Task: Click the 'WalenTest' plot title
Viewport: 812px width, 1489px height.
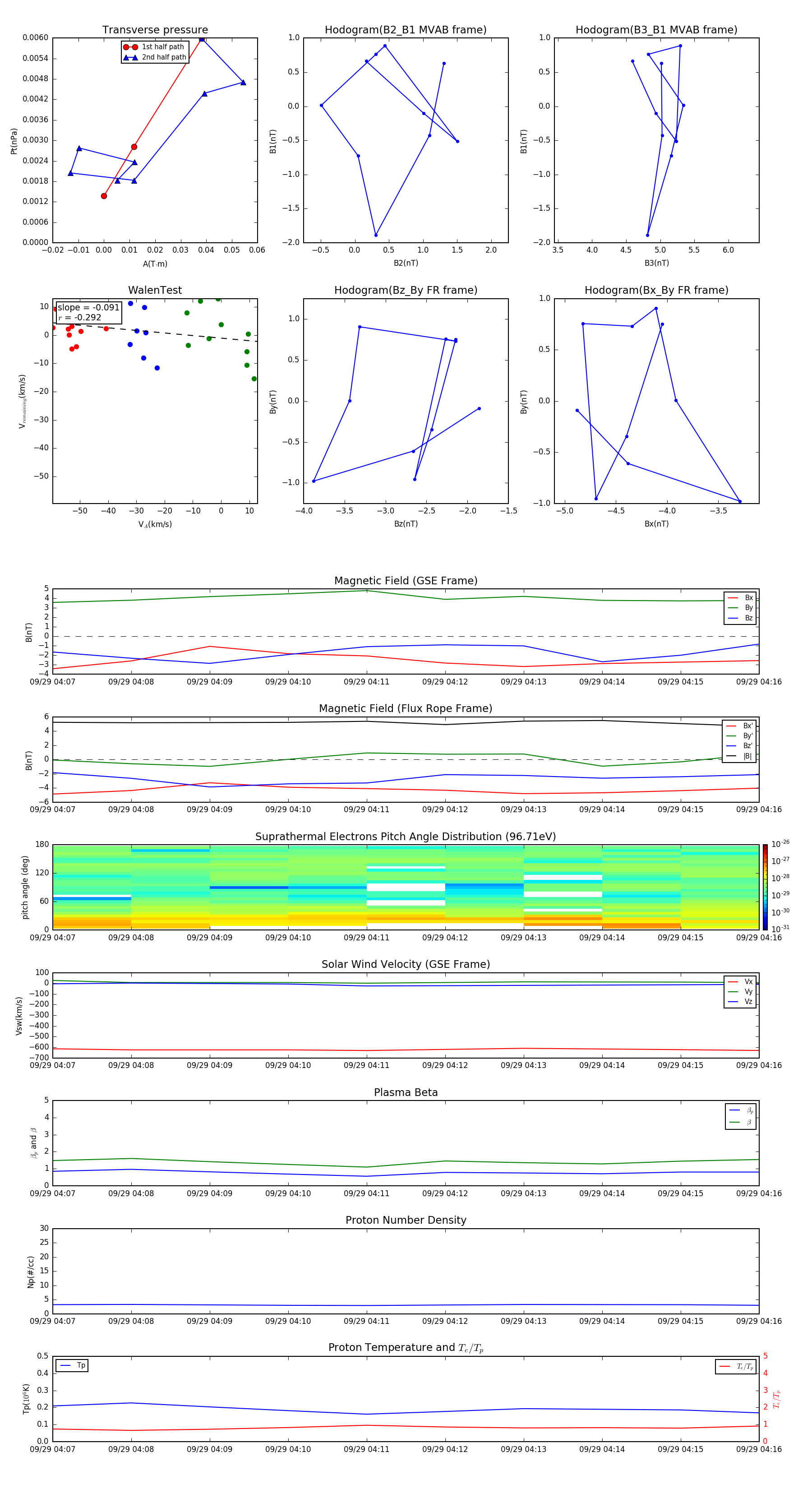Action: pyautogui.click(x=155, y=290)
